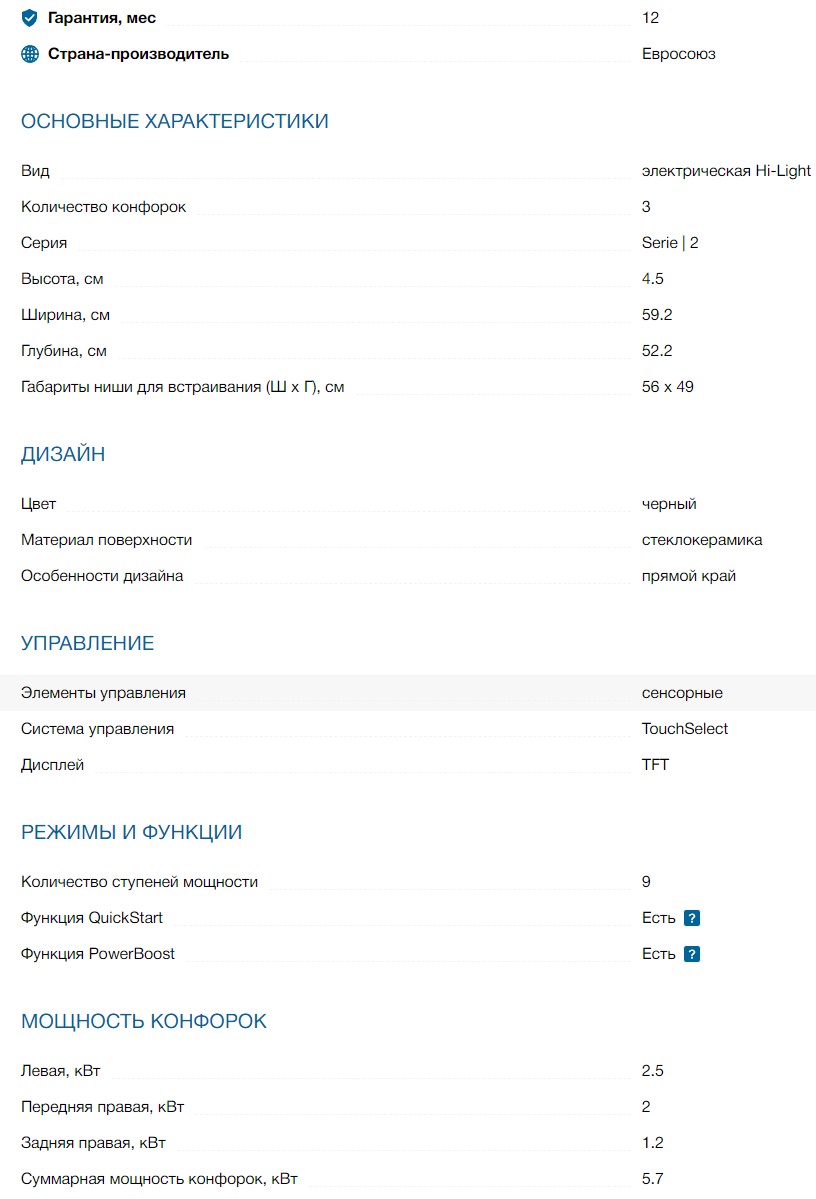The height and width of the screenshot is (1199, 816).
Task: Click the Serie | 2 value
Action: point(670,243)
